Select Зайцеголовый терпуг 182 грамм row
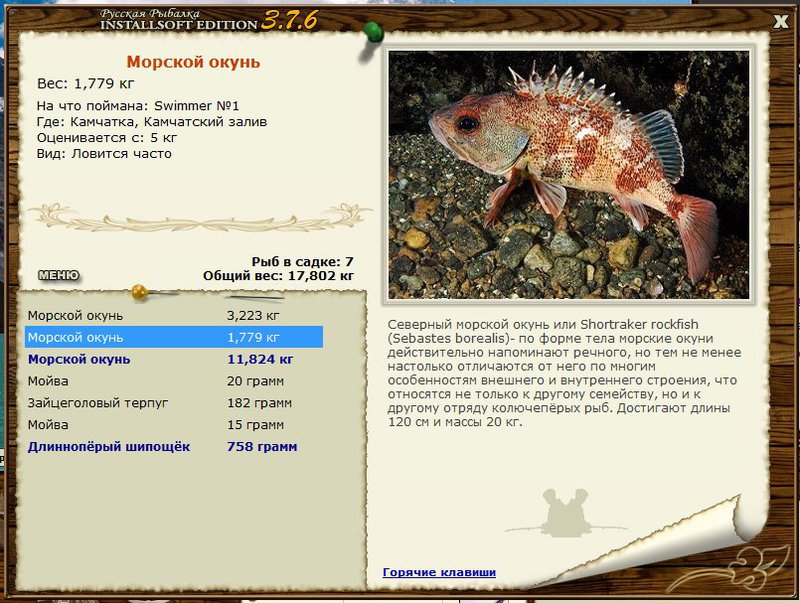800x603 pixels. [174, 403]
